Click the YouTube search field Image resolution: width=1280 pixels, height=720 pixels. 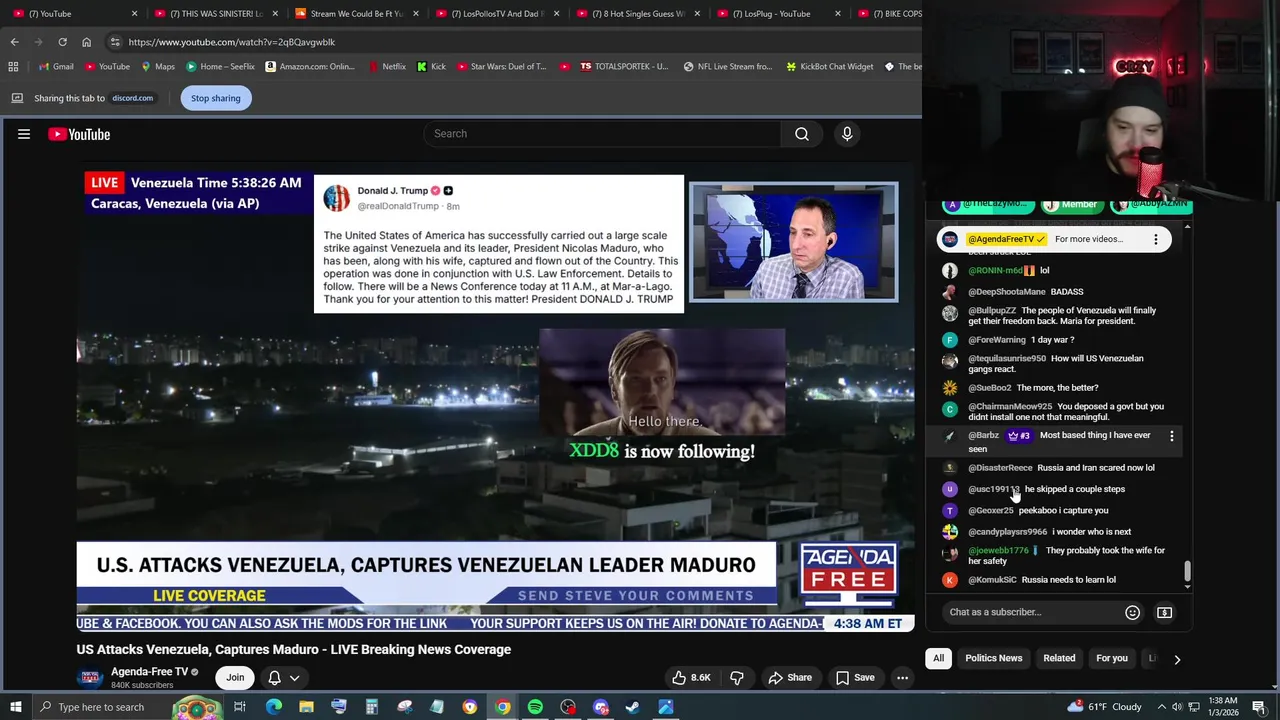(602, 134)
